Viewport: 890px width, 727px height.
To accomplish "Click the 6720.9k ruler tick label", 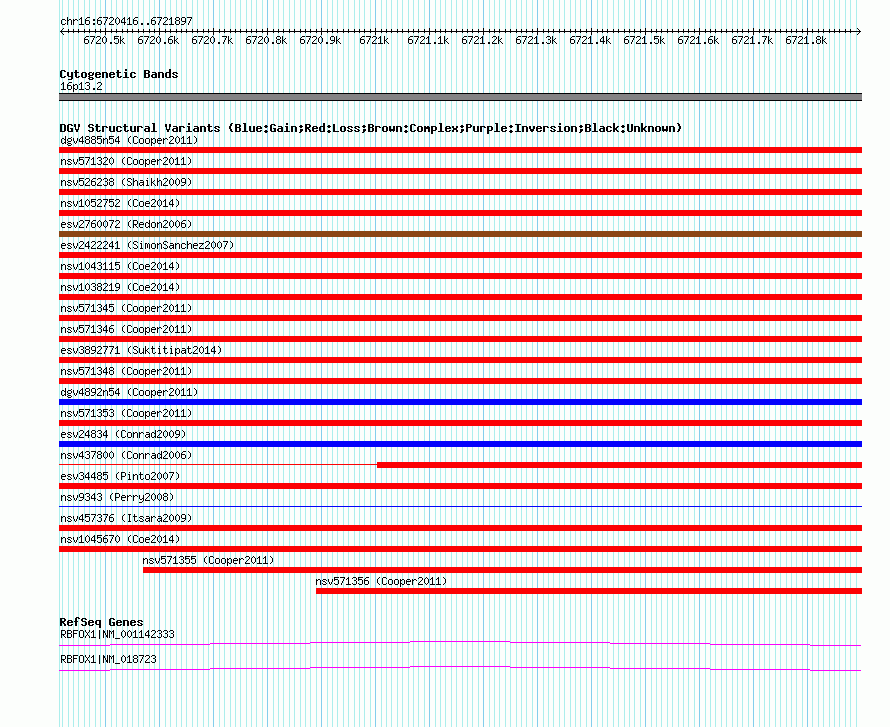I will point(320,40).
